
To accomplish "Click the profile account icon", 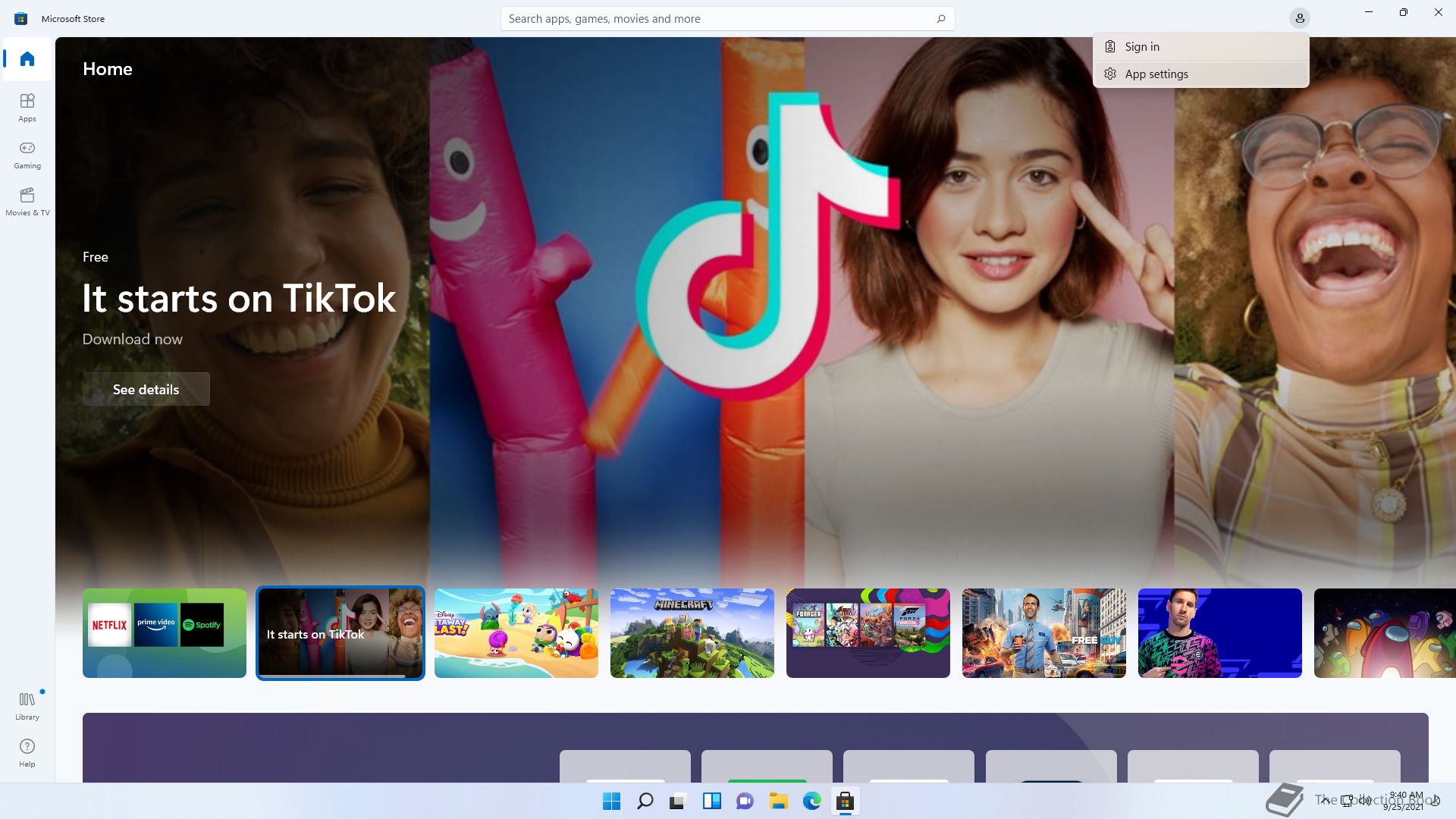I will click(x=1299, y=18).
